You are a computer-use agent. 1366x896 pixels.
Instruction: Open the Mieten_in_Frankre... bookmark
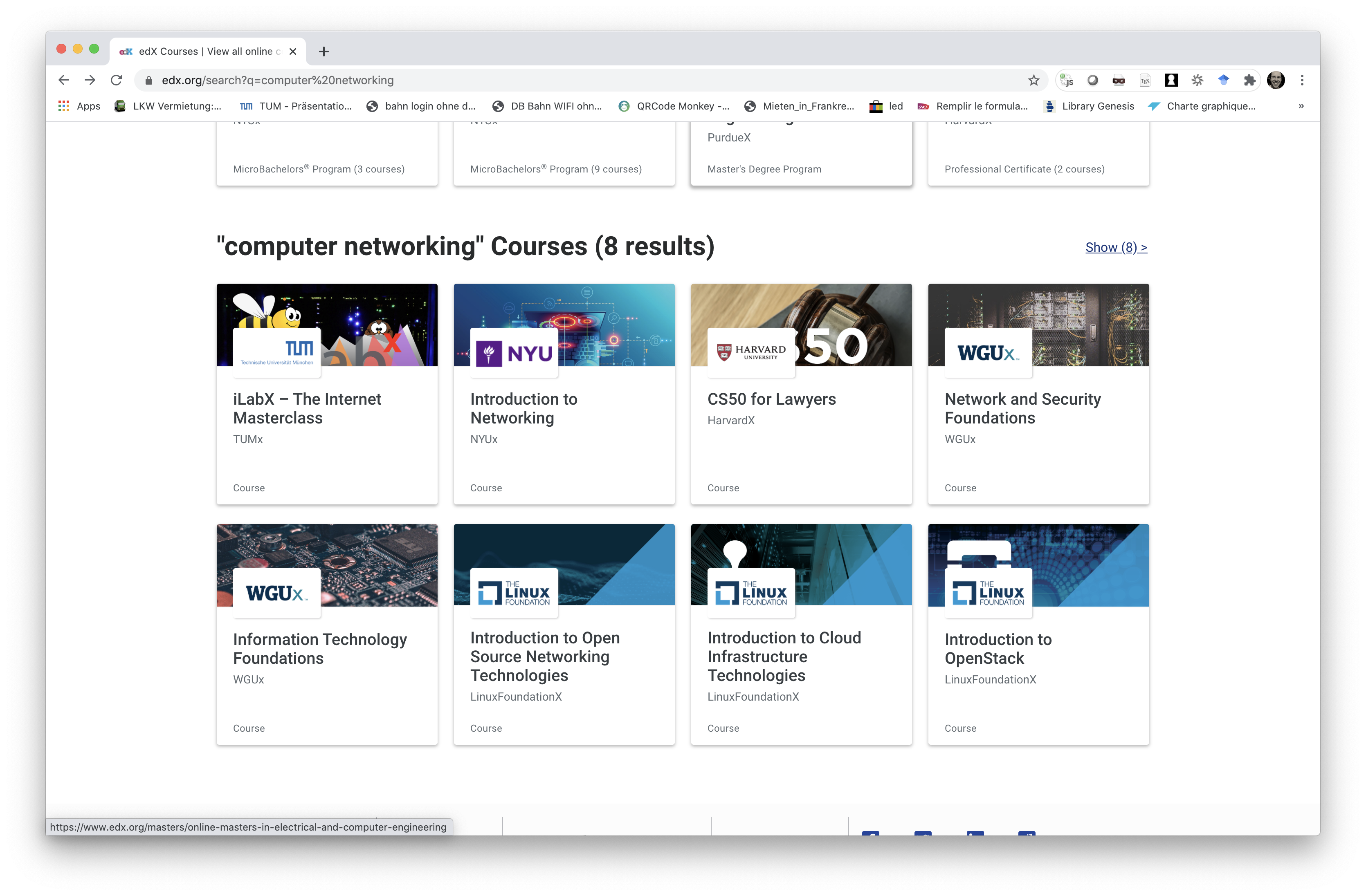tap(800, 106)
